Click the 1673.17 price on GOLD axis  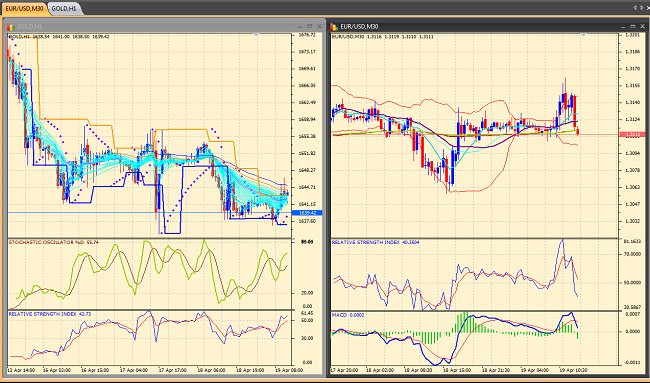(x=307, y=52)
